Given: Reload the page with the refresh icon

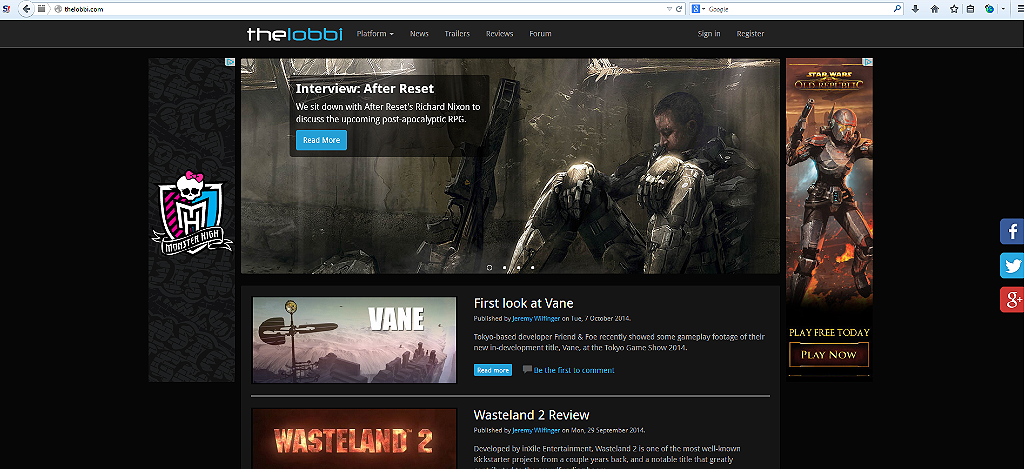Looking at the screenshot, I should click(x=679, y=9).
